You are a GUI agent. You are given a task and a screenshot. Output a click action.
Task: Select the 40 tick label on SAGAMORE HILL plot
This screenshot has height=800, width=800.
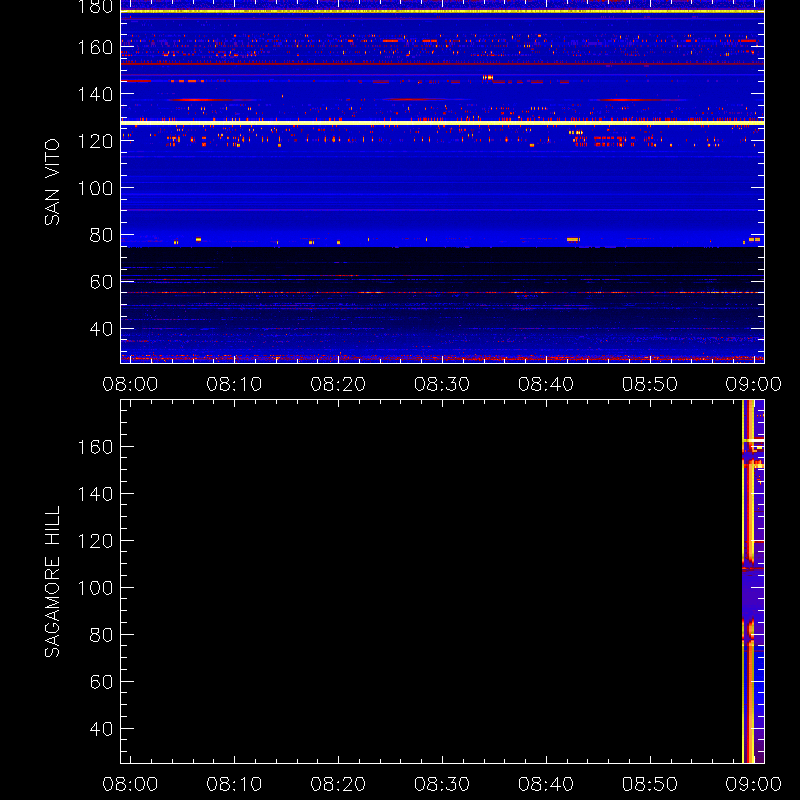(101, 729)
